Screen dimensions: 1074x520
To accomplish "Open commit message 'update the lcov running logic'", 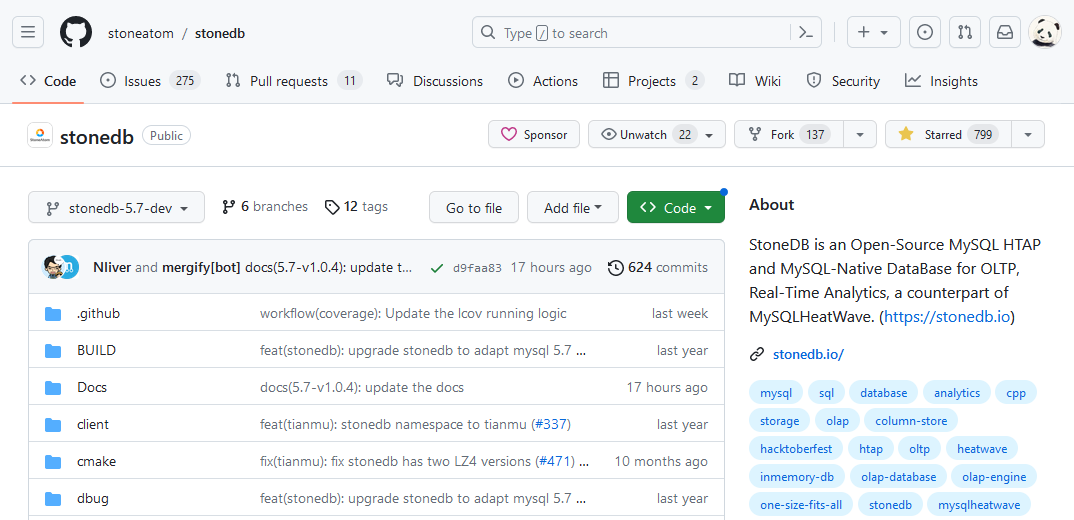I will (413, 314).
